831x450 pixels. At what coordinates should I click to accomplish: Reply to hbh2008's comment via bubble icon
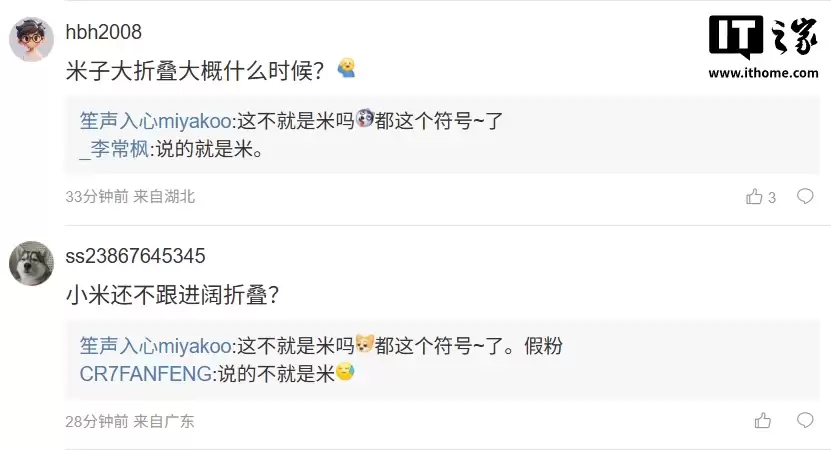point(805,196)
